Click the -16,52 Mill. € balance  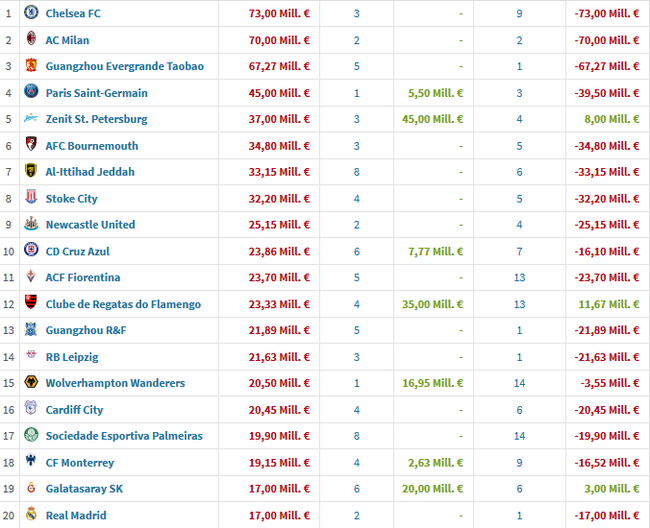point(607,463)
